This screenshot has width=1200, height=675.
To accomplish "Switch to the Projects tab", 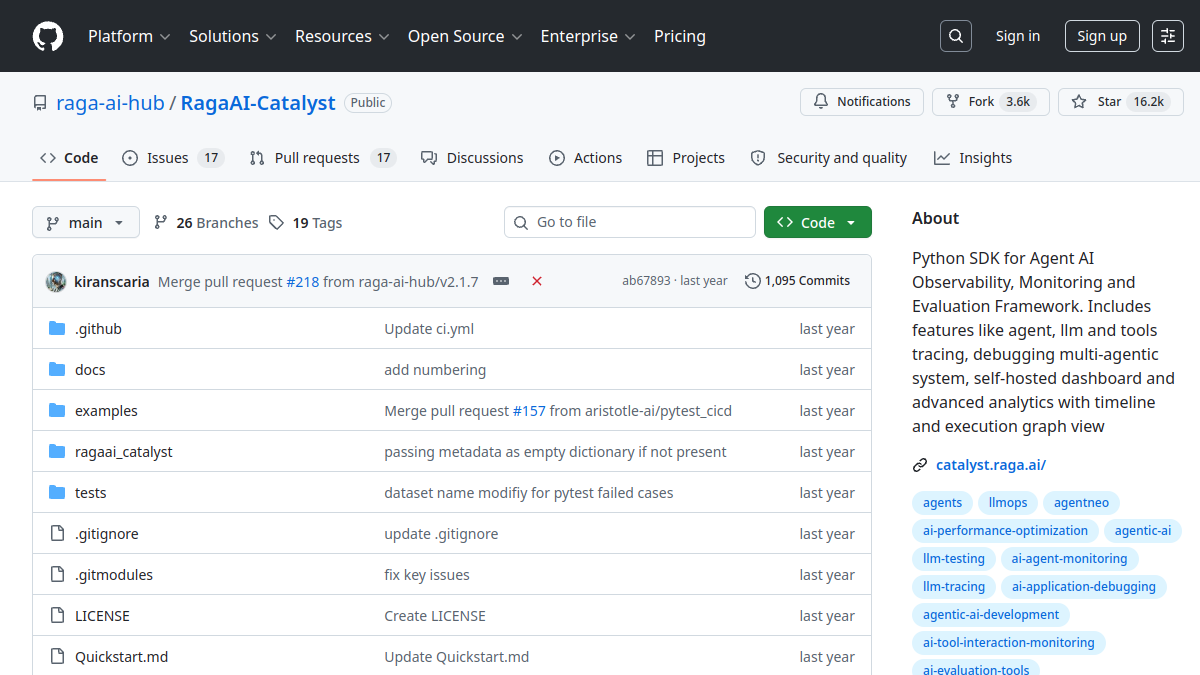I will (686, 158).
